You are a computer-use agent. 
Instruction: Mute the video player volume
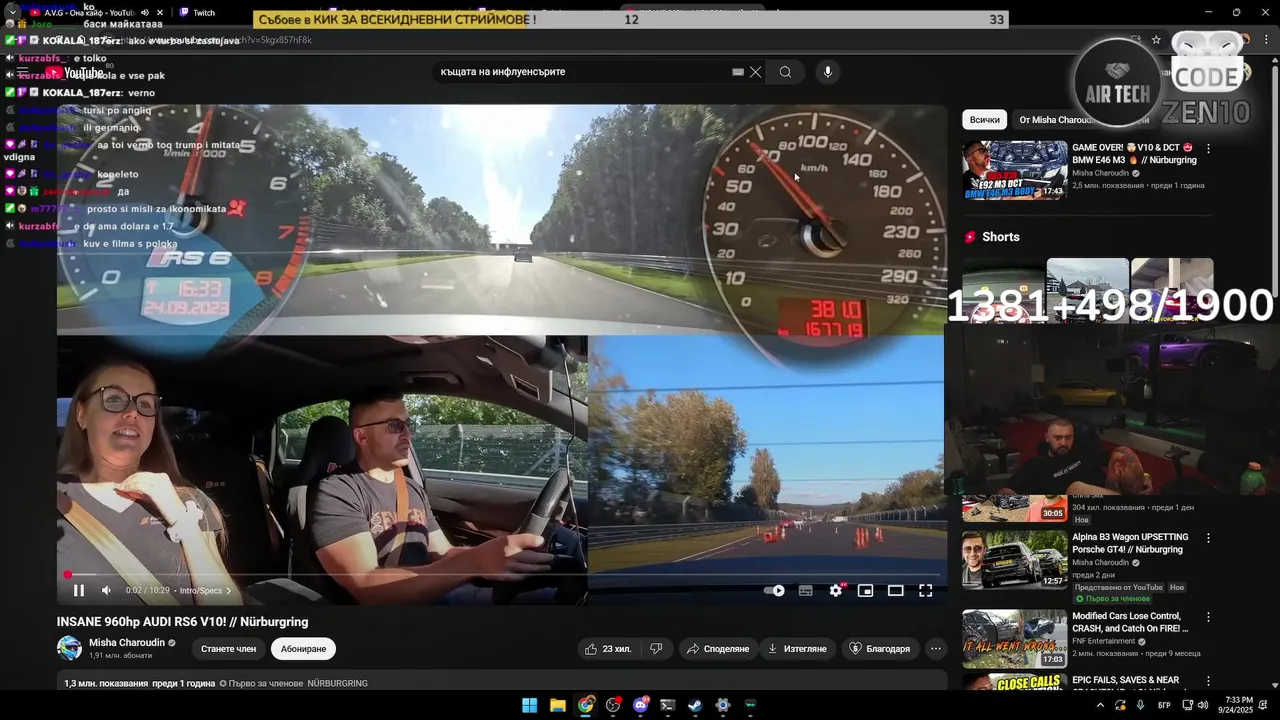tap(106, 590)
